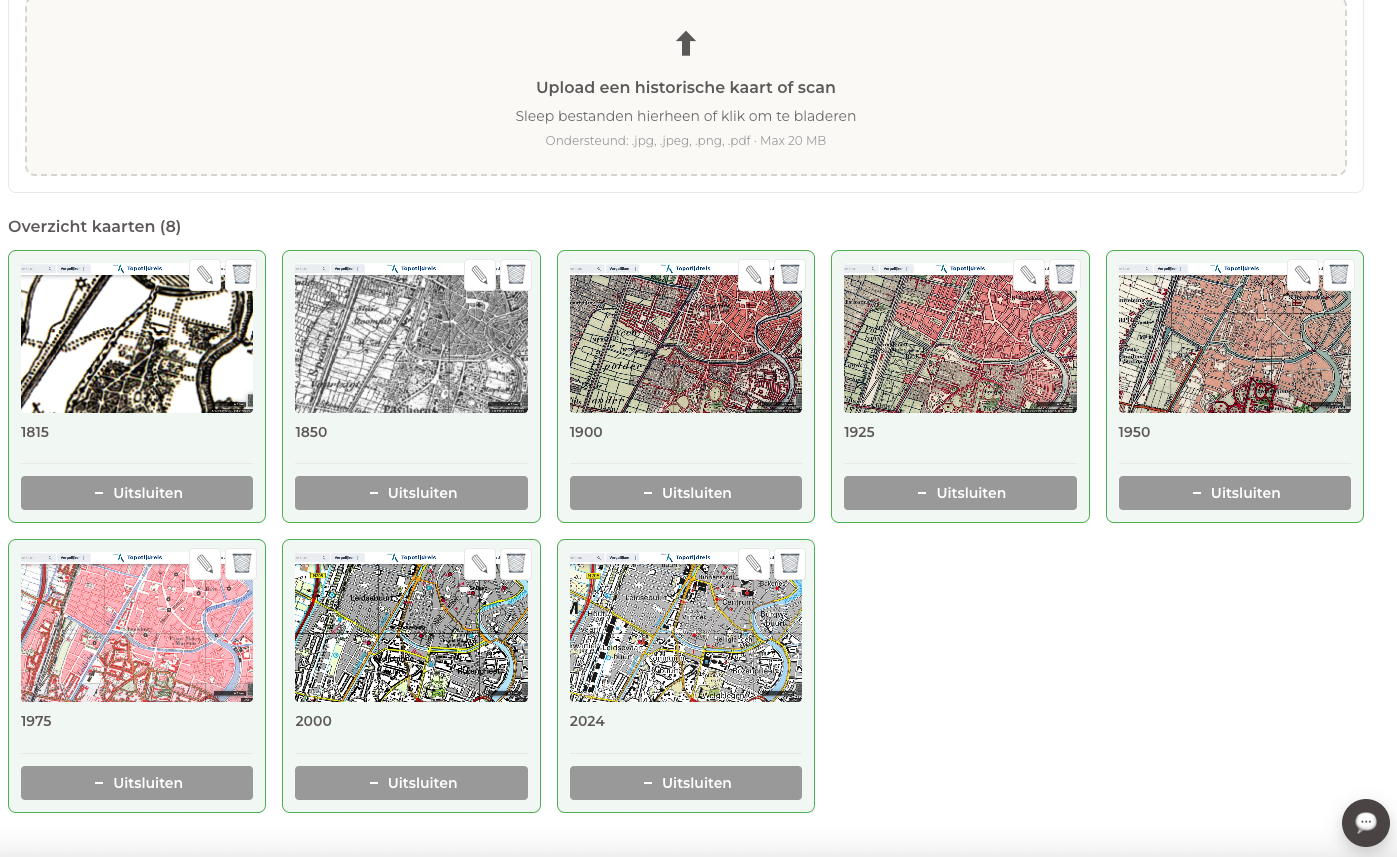Click the trash icon on 1815 map

(x=241, y=275)
